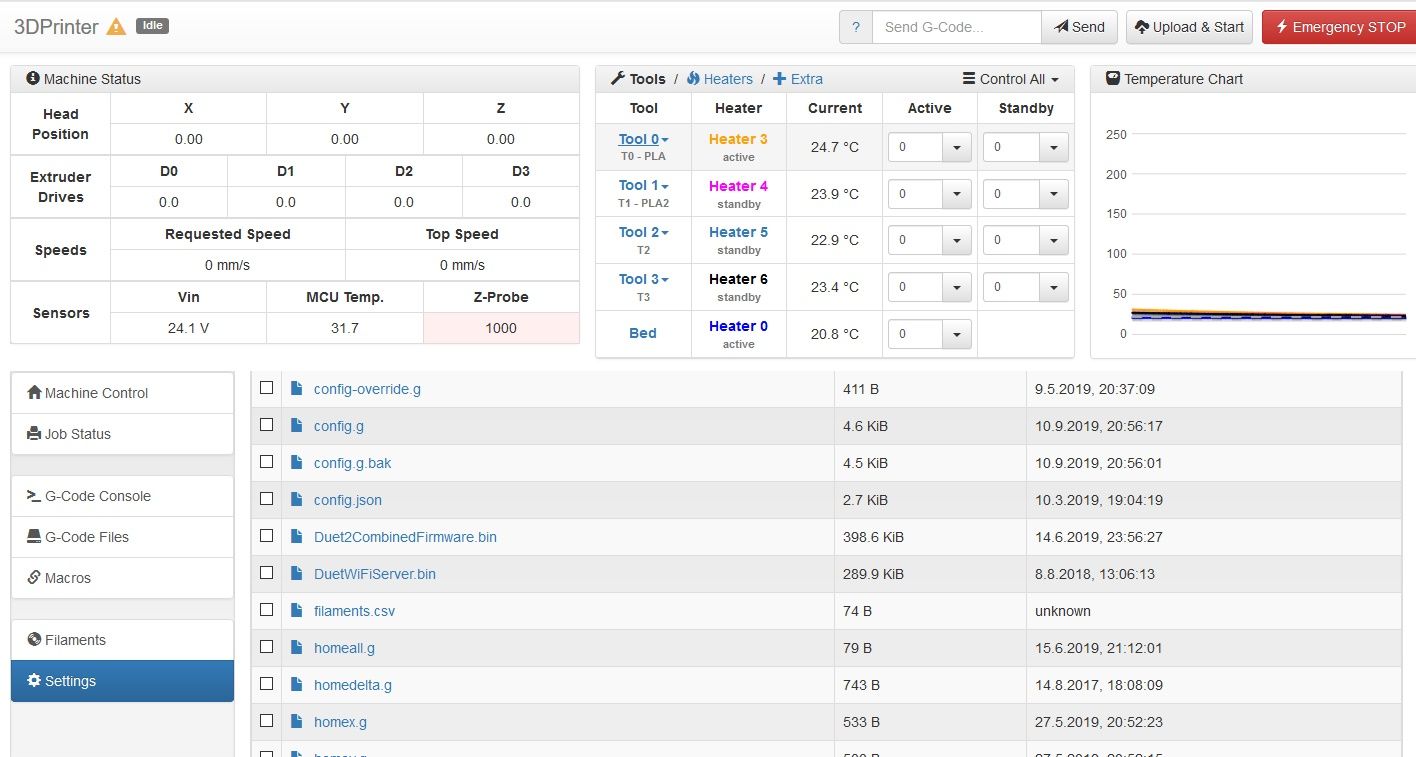Click the Send G-Code input field
Viewport: 1416px width, 757px height.
pyautogui.click(x=957, y=27)
